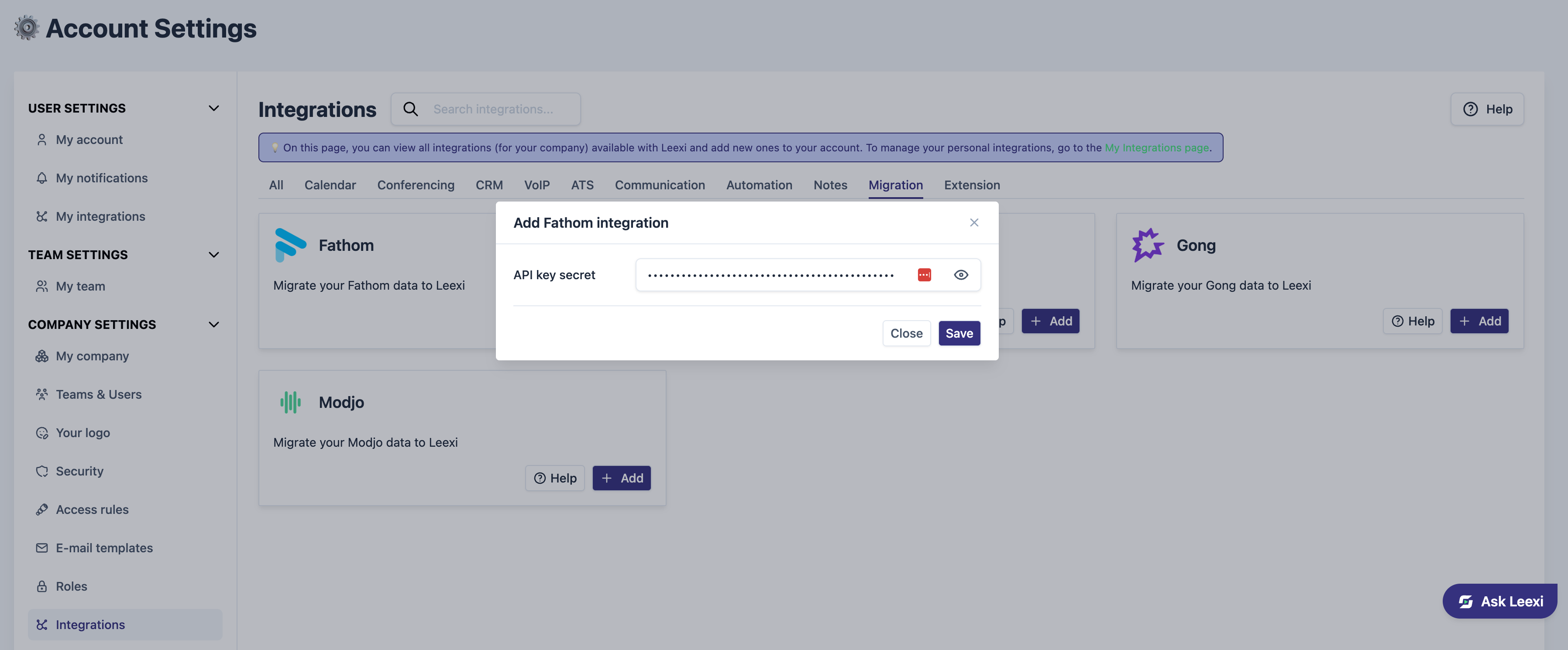The image size is (1568, 650).
Task: Switch to the CRM tab
Action: tap(489, 185)
